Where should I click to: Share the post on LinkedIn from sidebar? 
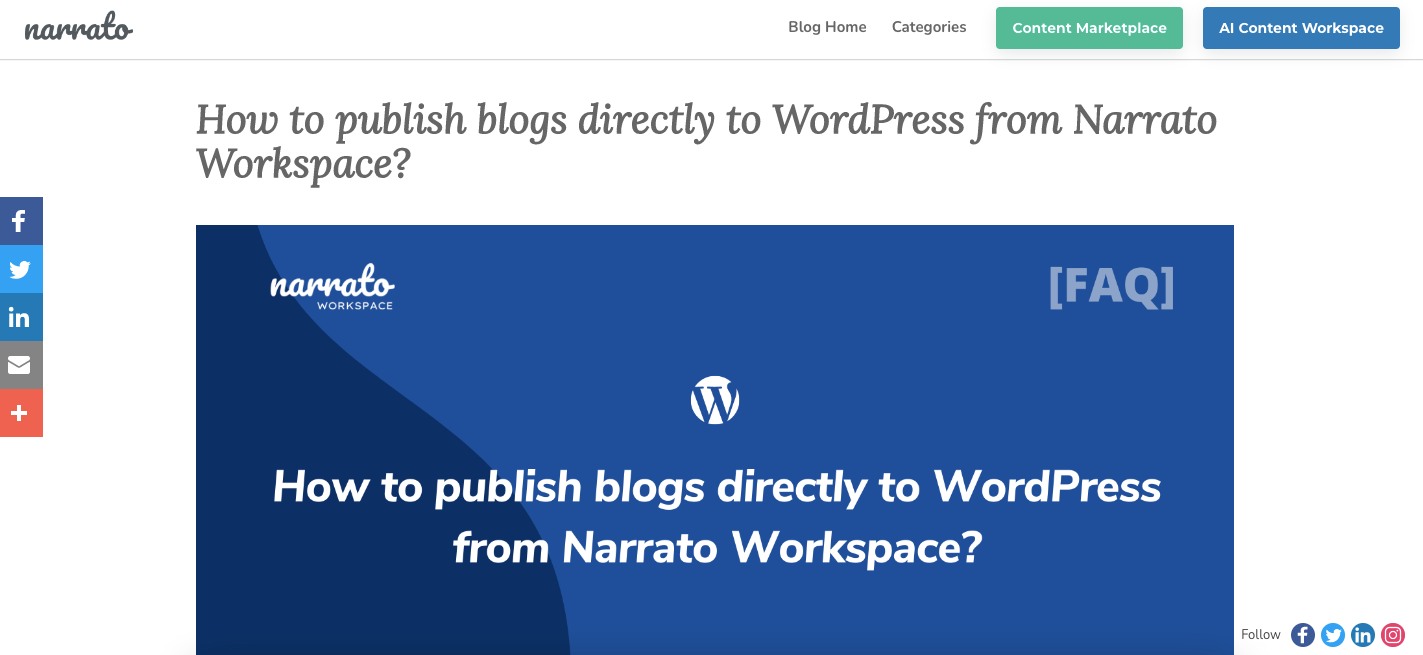point(21,317)
